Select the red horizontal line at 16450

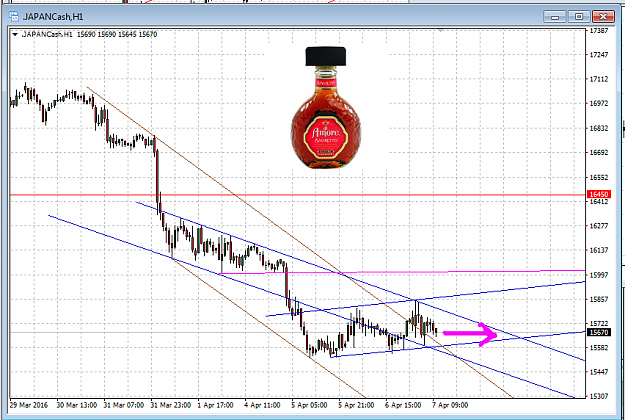297,195
